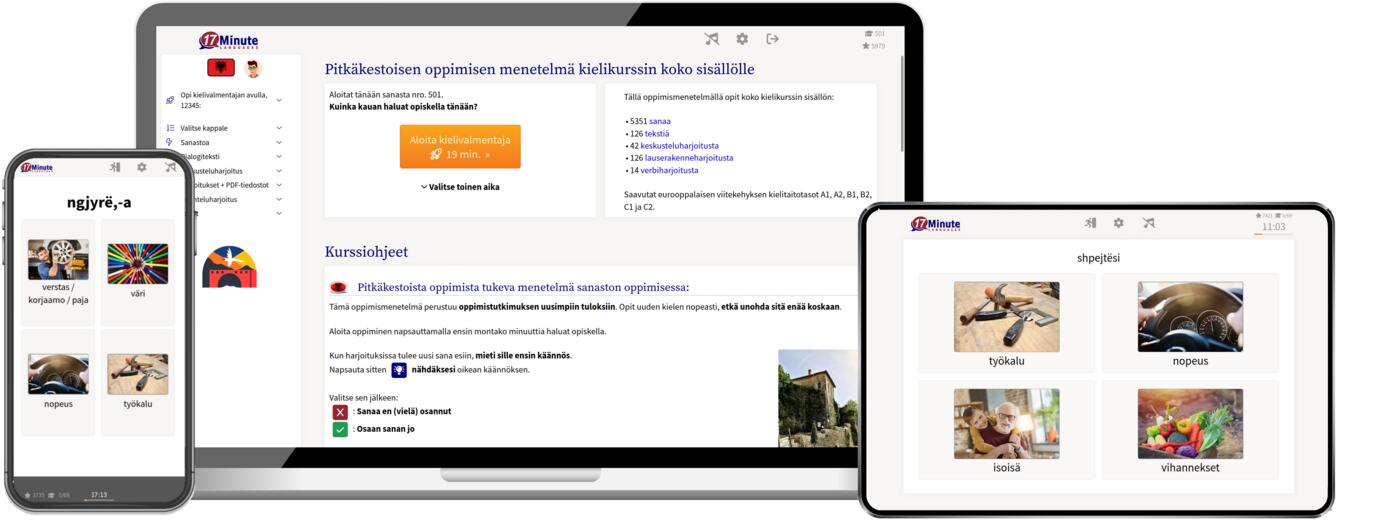Screen dimensions: 1400x532
Task: Click the logout icon on laptop
Action: [772, 39]
